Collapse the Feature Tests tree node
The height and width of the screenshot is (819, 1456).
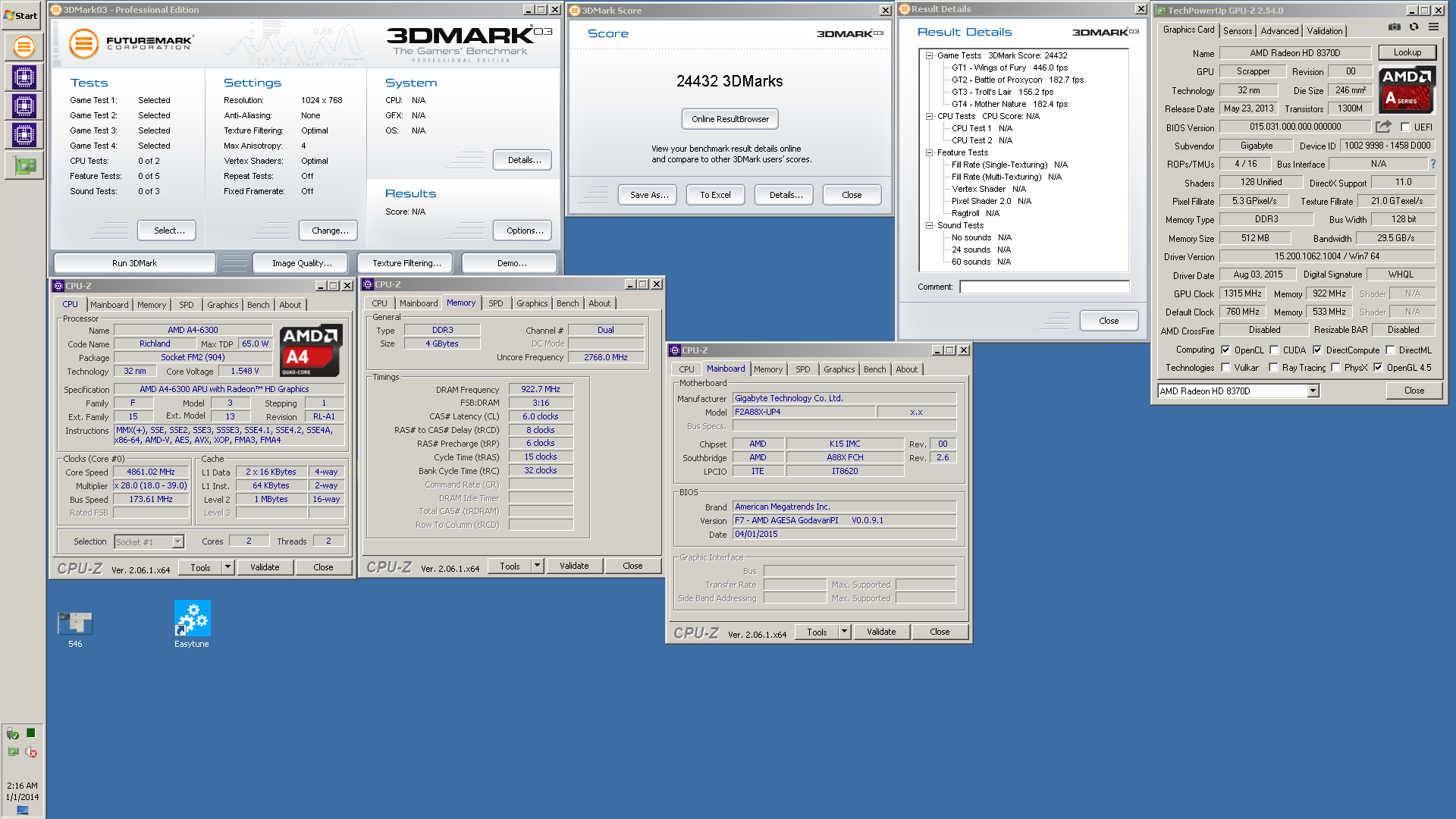click(x=929, y=152)
